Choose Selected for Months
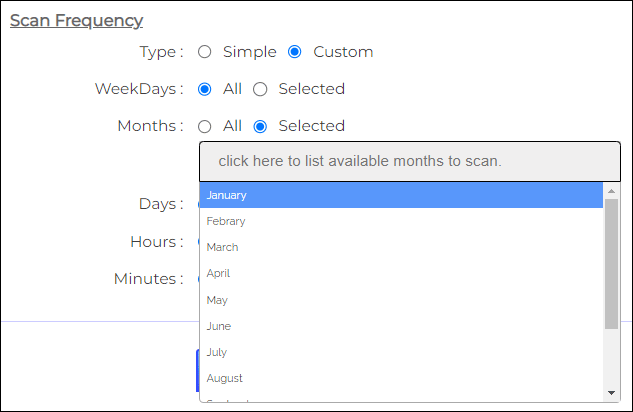Image resolution: width=633 pixels, height=412 pixels. point(260,126)
